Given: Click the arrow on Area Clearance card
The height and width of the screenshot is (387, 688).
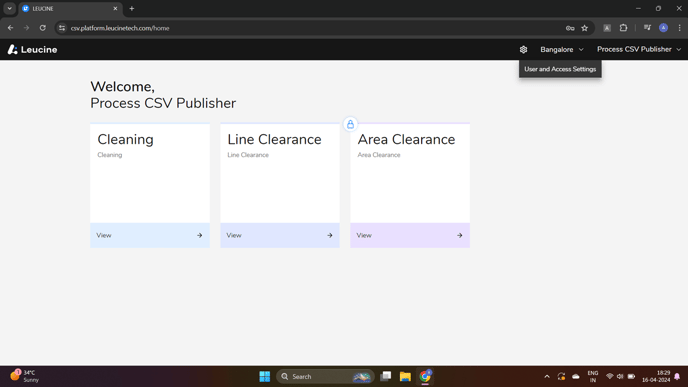Looking at the screenshot, I should tap(459, 236).
